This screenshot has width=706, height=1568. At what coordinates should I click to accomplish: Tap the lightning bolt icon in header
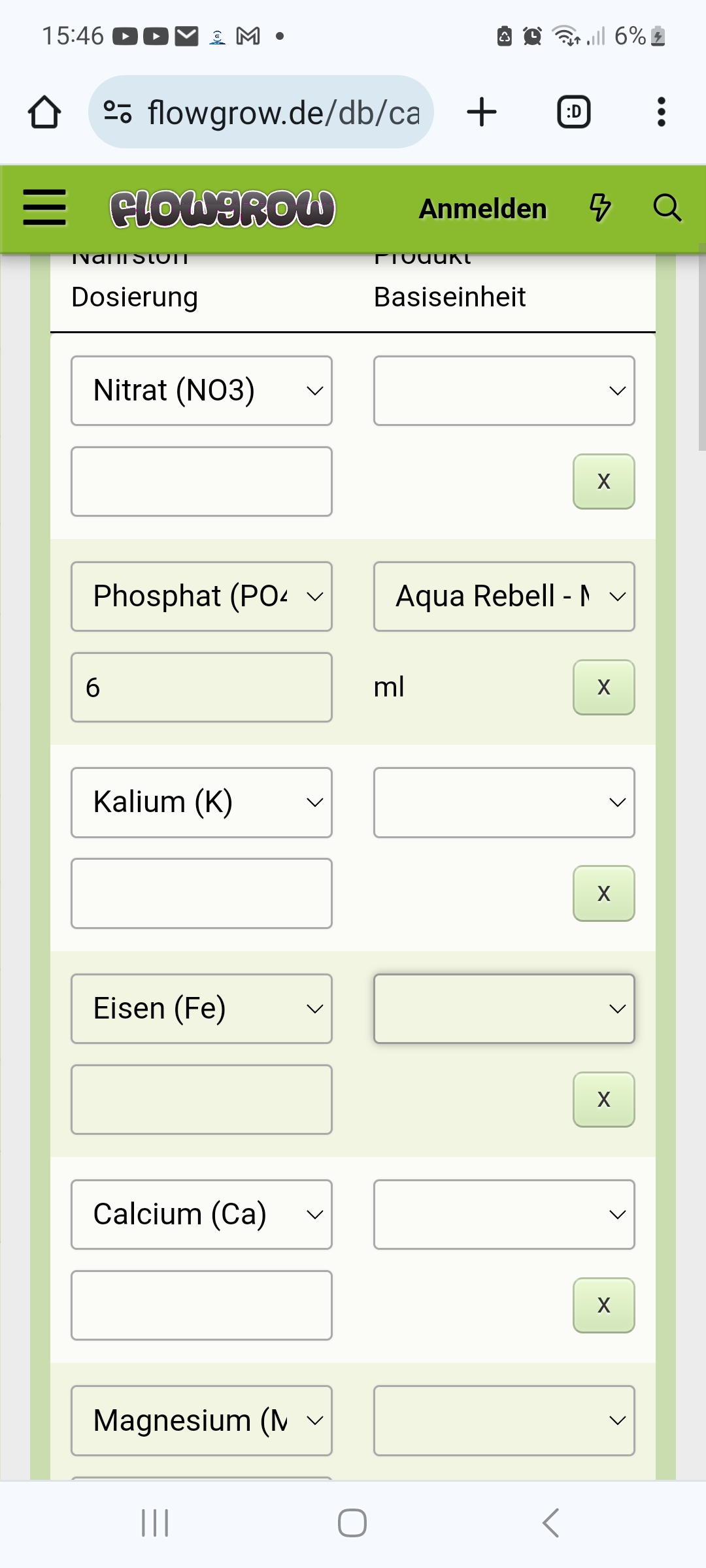pyautogui.click(x=600, y=208)
